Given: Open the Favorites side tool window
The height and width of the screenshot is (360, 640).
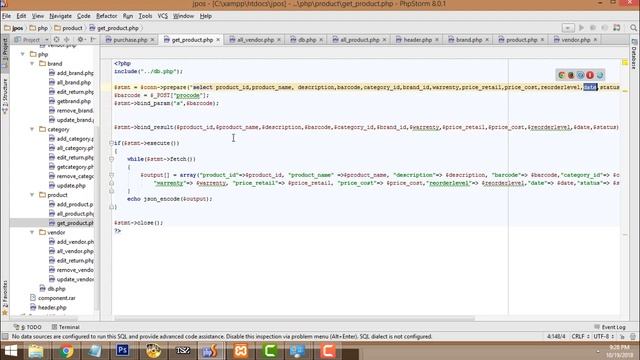Looking at the screenshot, I should (5, 298).
